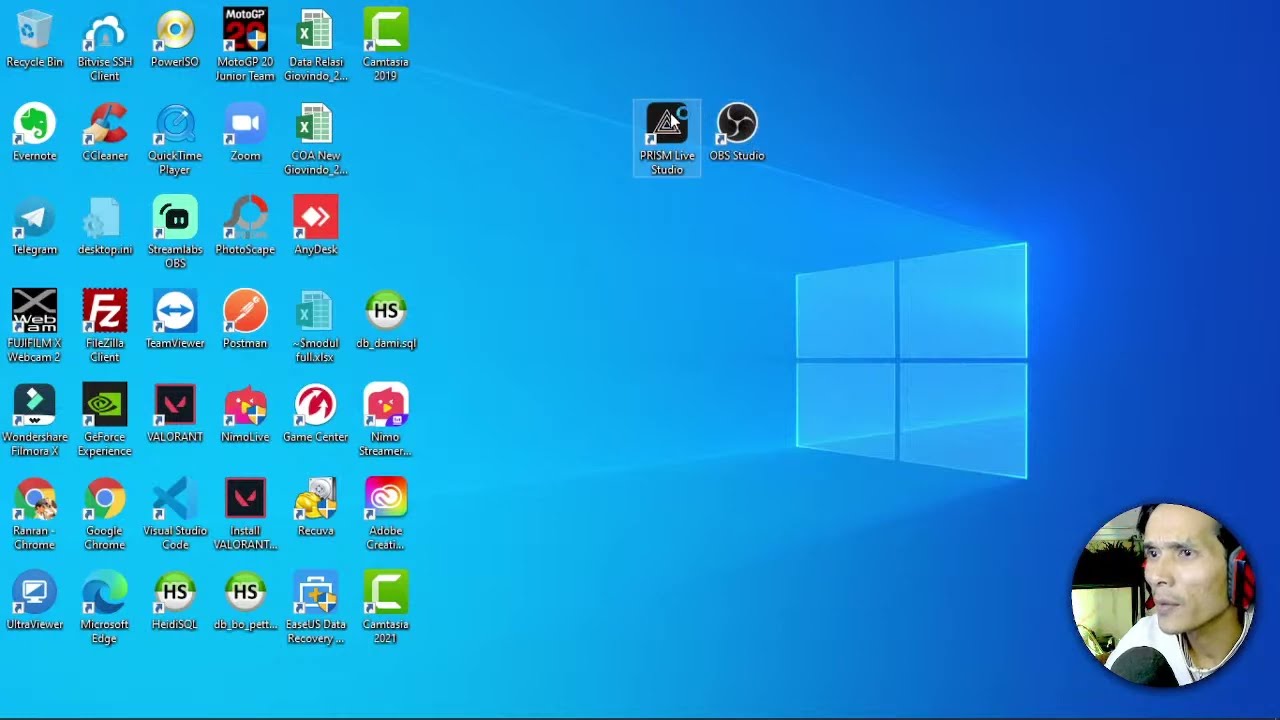Select the Bitvise SSH Client shortcut
Viewport: 1280px width, 720px height.
pos(105,47)
